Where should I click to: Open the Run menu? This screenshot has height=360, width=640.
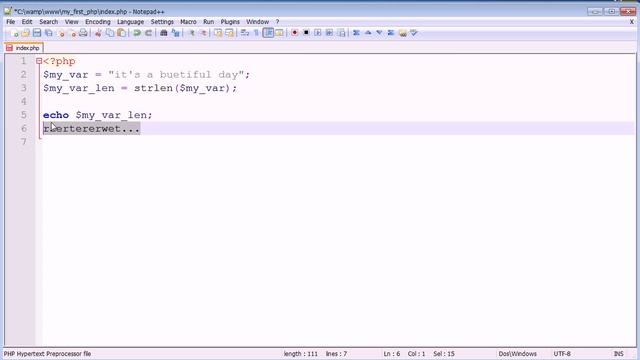tap(209, 22)
